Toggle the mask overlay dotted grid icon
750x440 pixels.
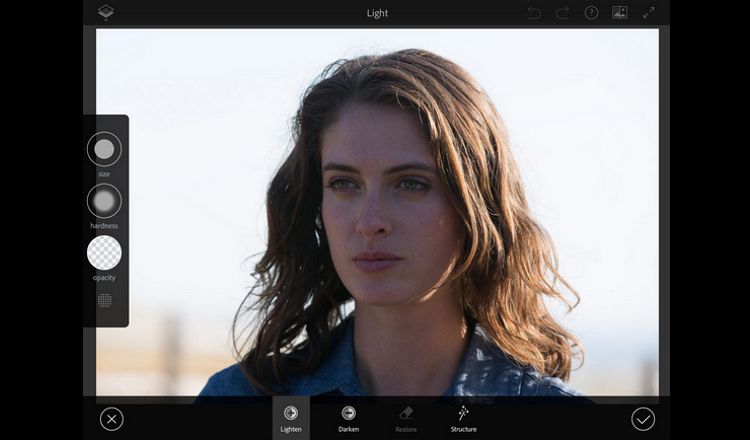[104, 300]
